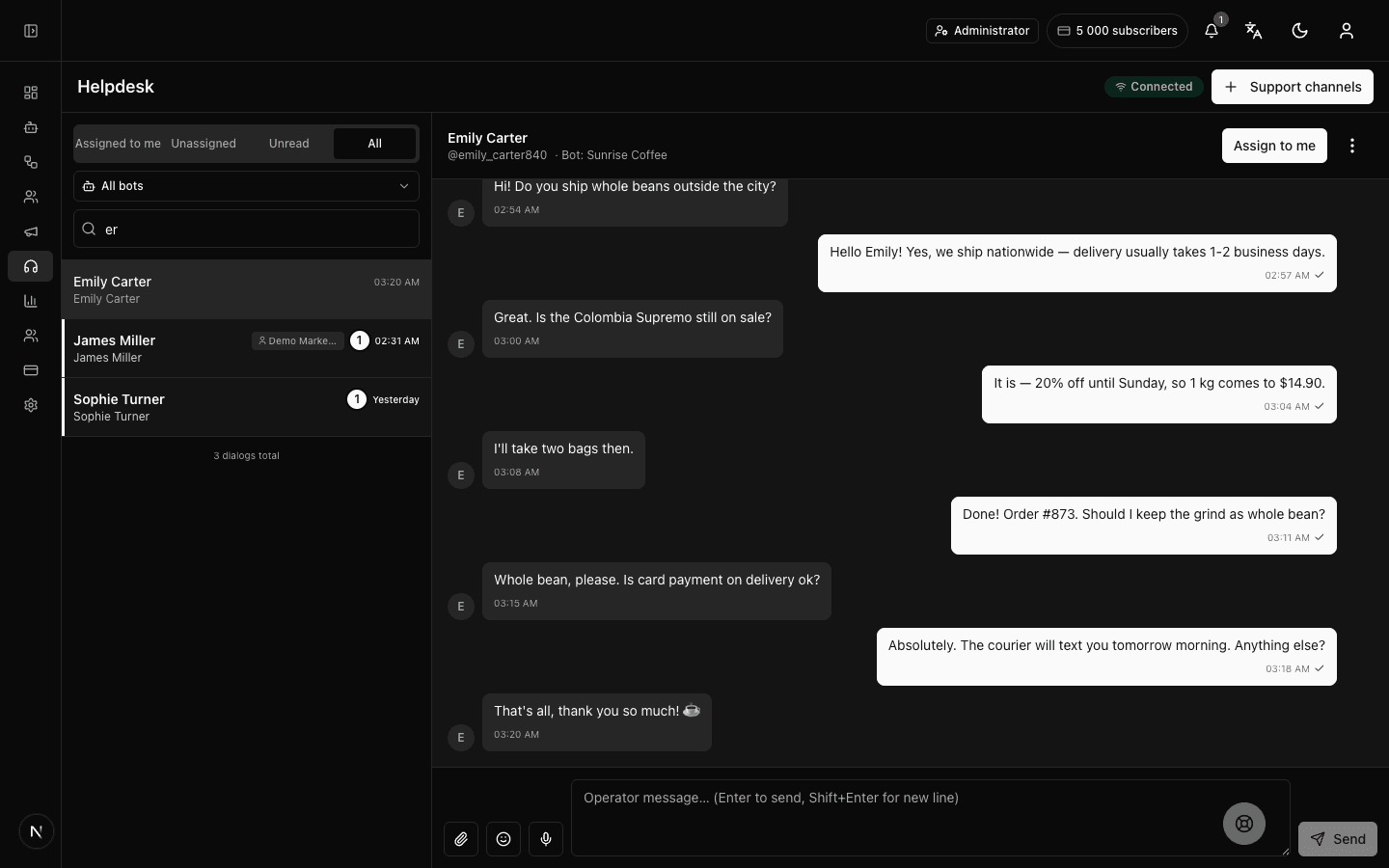
Task: Click the 'I'll take two bags then.' message
Action: (563, 460)
